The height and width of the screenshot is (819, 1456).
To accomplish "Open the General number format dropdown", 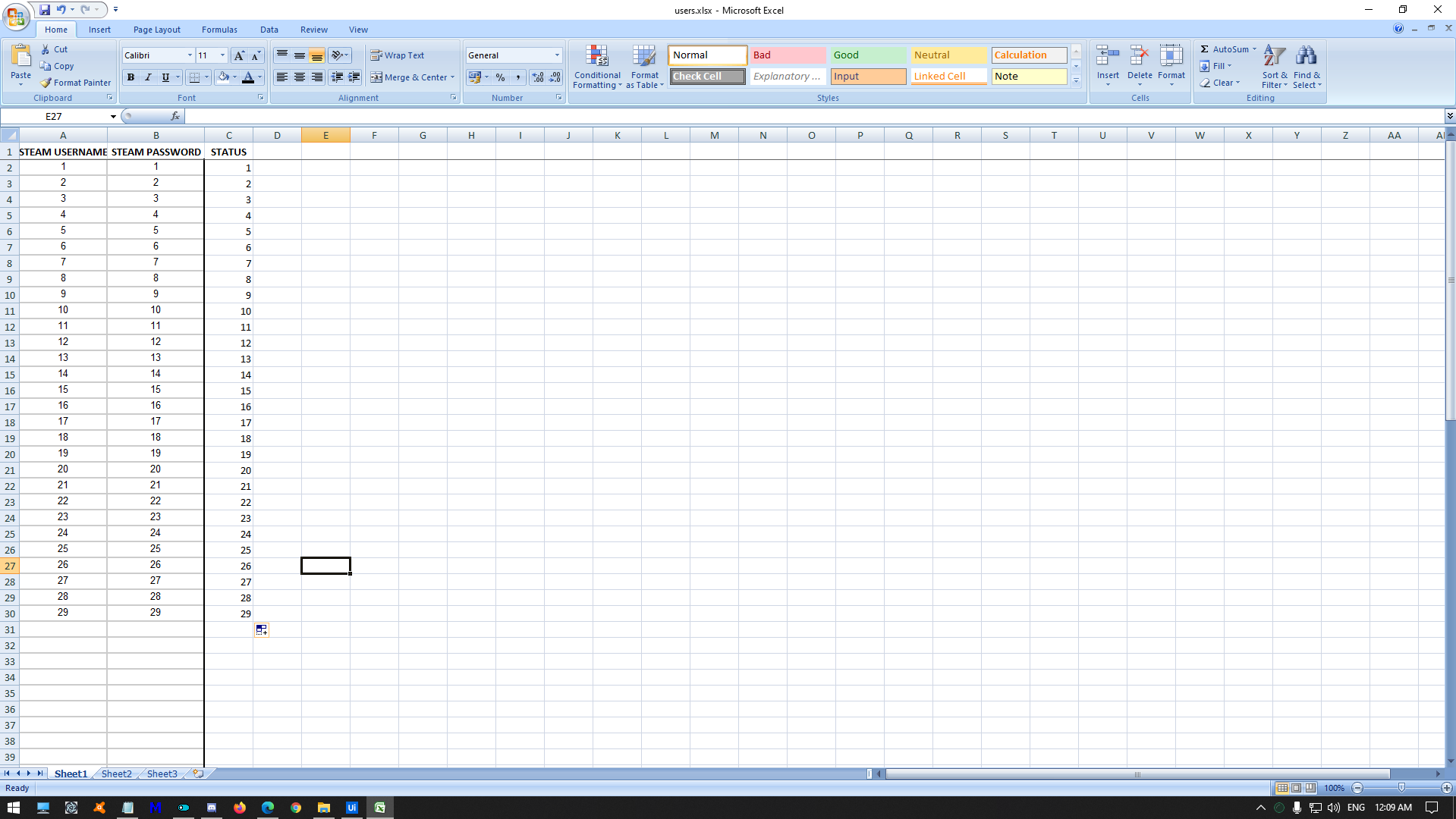I will click(557, 55).
